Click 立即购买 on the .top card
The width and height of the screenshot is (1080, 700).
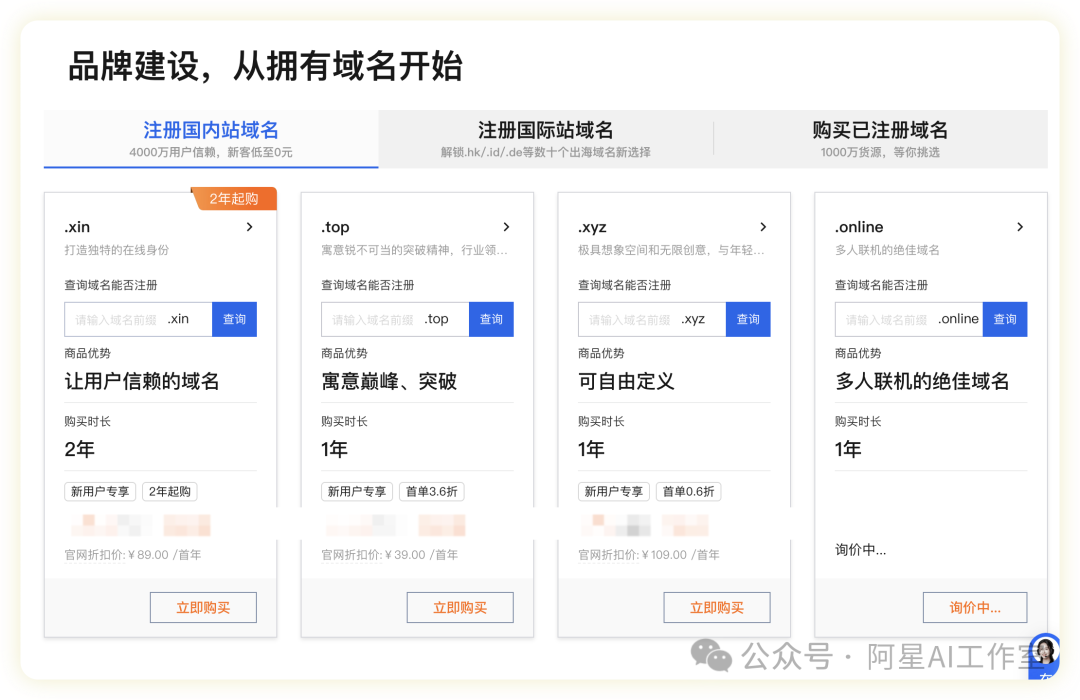click(460, 608)
